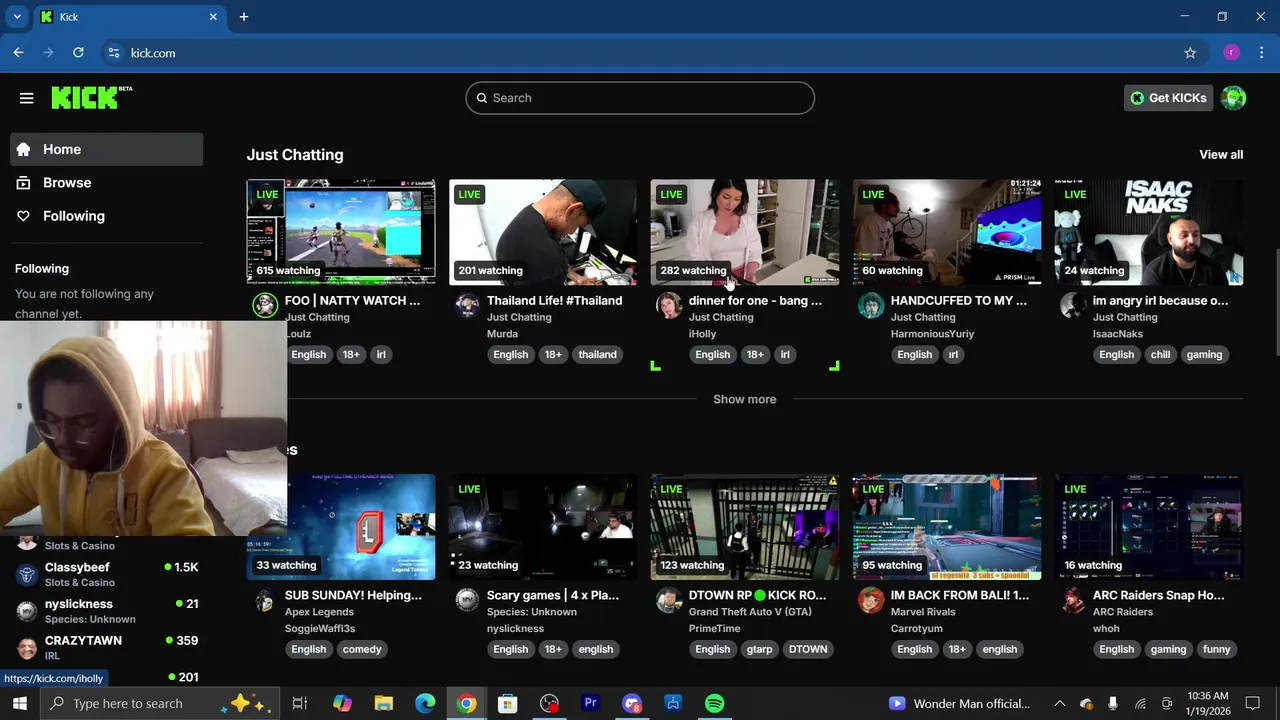Click Show more under Just Chatting

[744, 399]
